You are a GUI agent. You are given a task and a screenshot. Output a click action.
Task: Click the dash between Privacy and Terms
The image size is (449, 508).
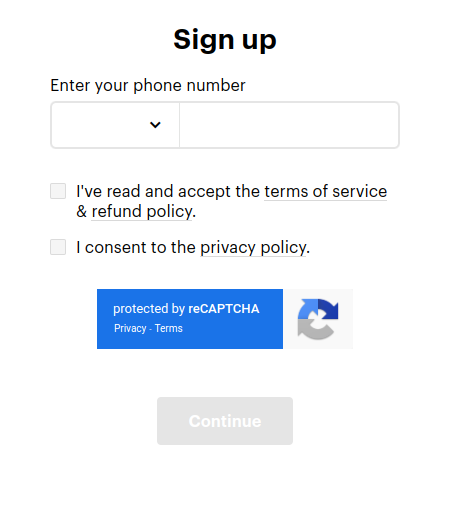pos(151,329)
